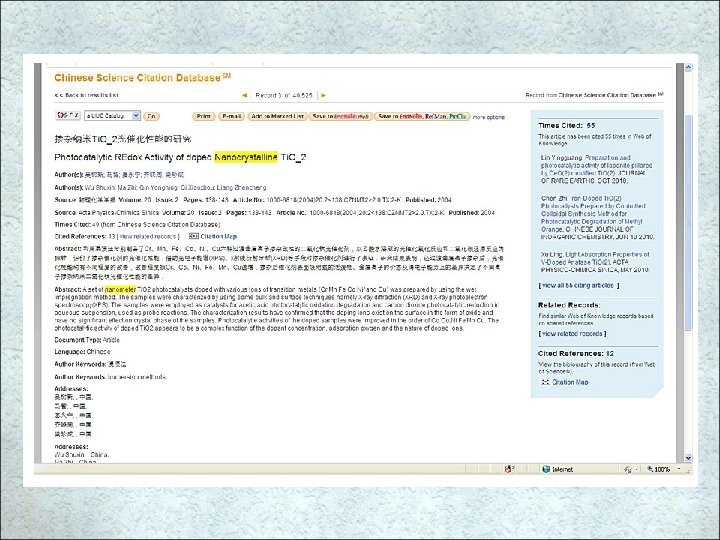Click view related records in sidebar

[x=573, y=334]
